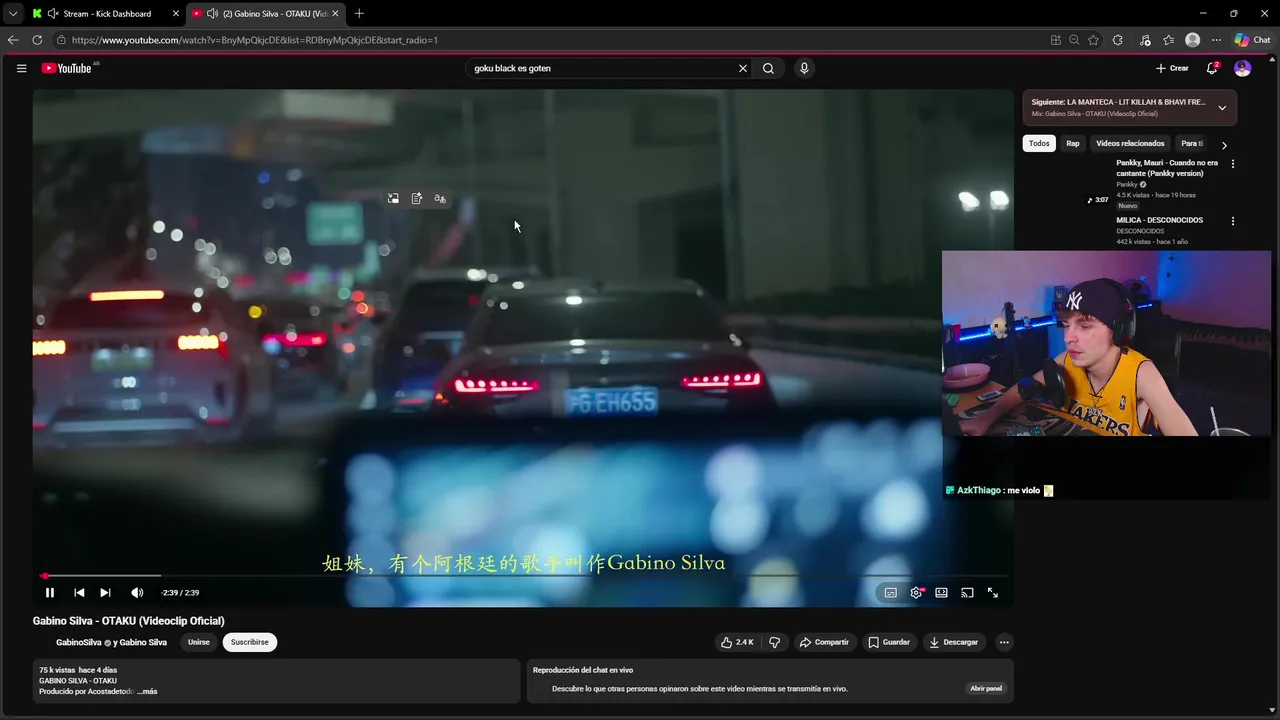Click the translate overlay icon on video
1280x720 pixels.
pos(440,198)
